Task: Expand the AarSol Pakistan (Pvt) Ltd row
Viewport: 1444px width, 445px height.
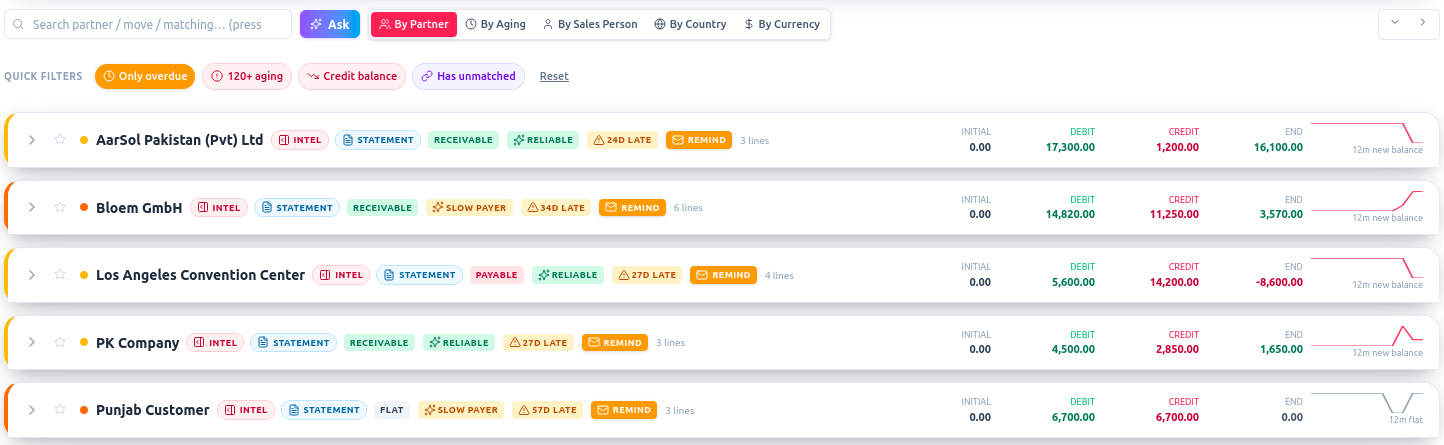Action: (32, 140)
